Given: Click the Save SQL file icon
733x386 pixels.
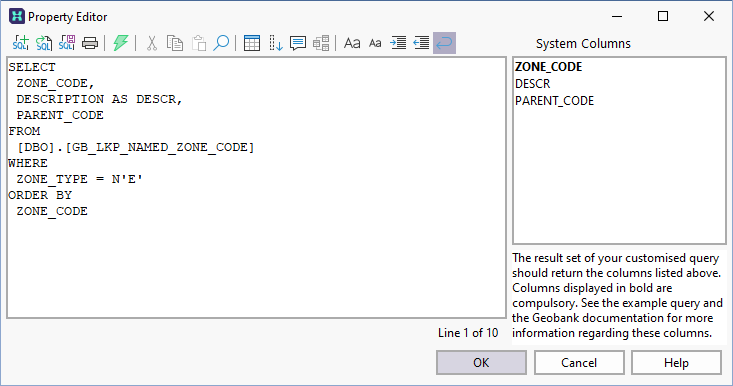Looking at the screenshot, I should pyautogui.click(x=67, y=43).
